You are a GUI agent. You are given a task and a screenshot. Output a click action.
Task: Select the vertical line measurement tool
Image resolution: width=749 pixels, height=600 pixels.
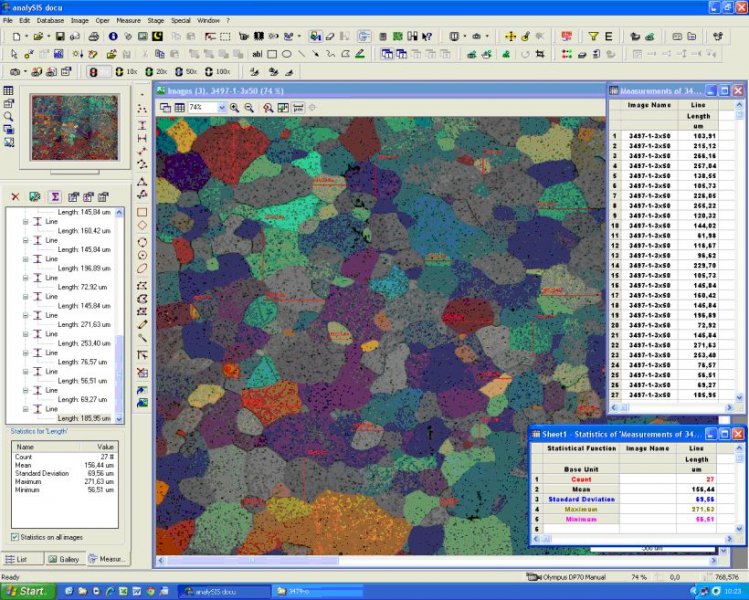[142, 125]
